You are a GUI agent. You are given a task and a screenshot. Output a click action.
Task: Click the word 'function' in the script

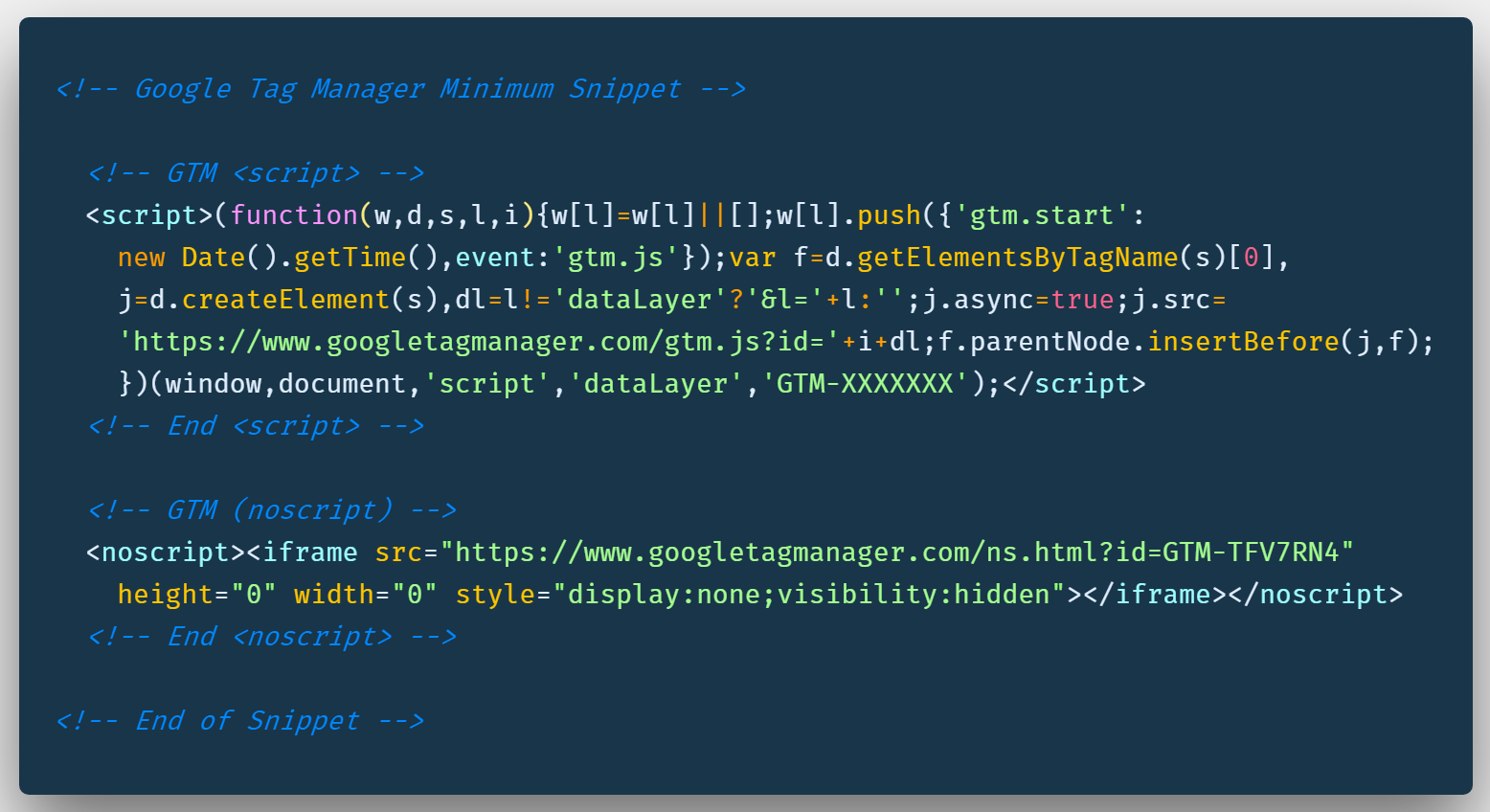(294, 215)
